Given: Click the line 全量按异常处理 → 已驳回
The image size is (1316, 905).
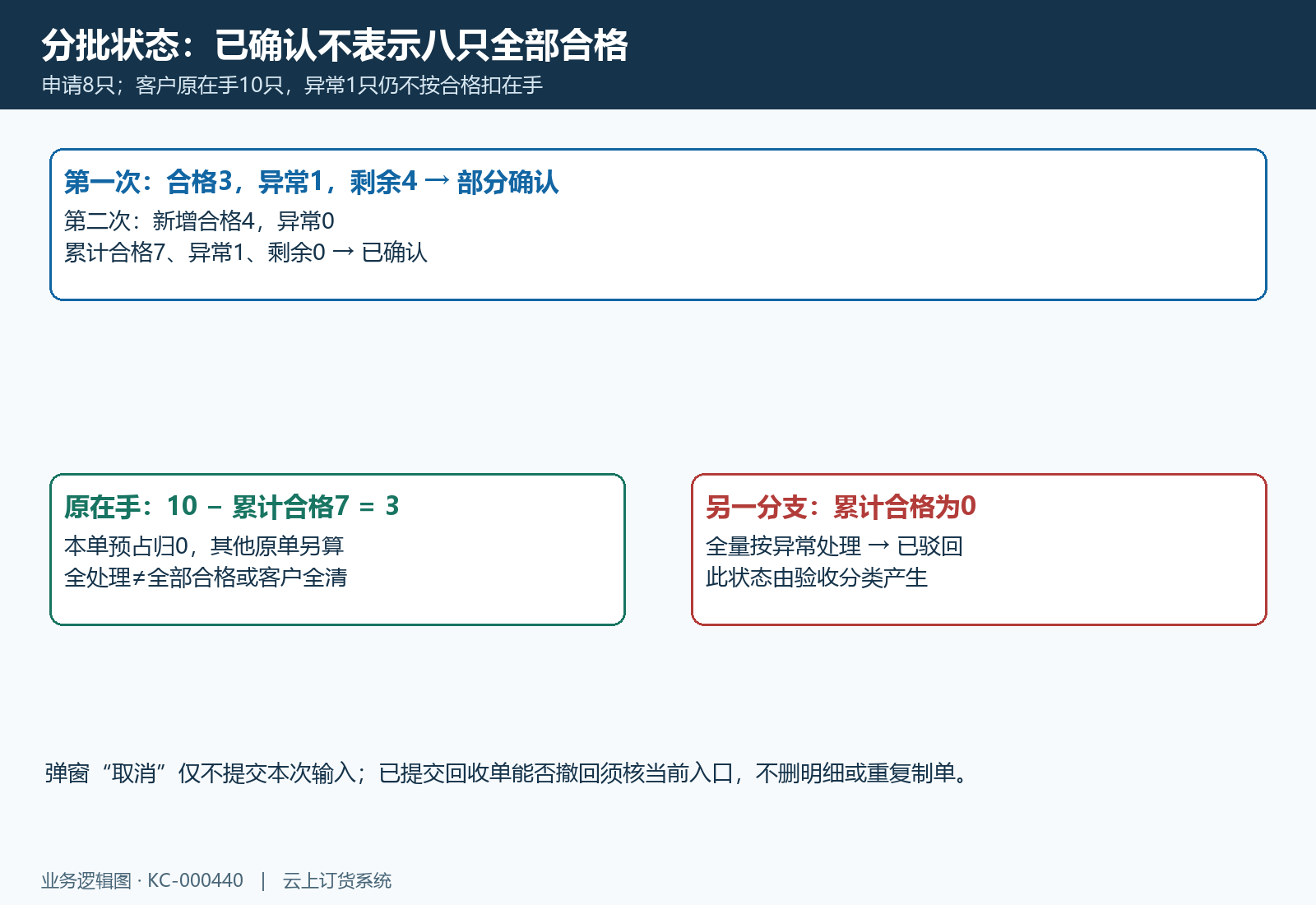Looking at the screenshot, I should 834,546.
